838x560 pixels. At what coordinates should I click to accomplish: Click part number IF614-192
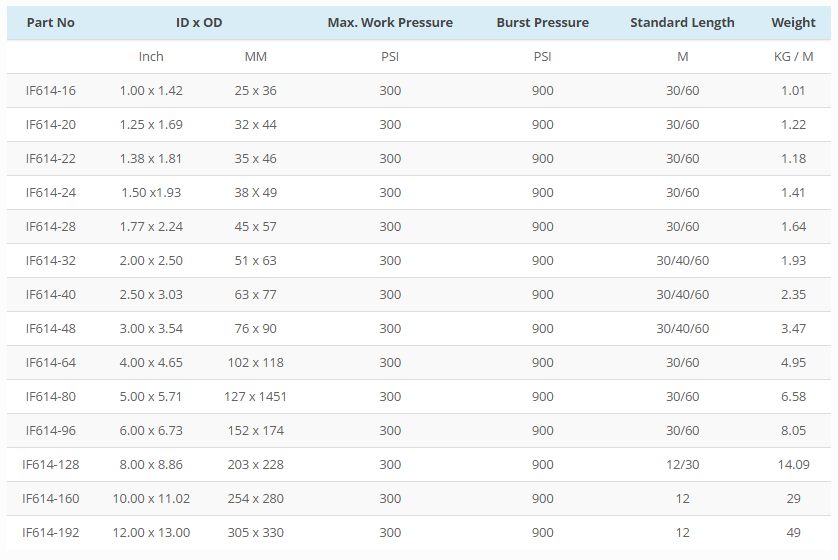pyautogui.click(x=50, y=533)
